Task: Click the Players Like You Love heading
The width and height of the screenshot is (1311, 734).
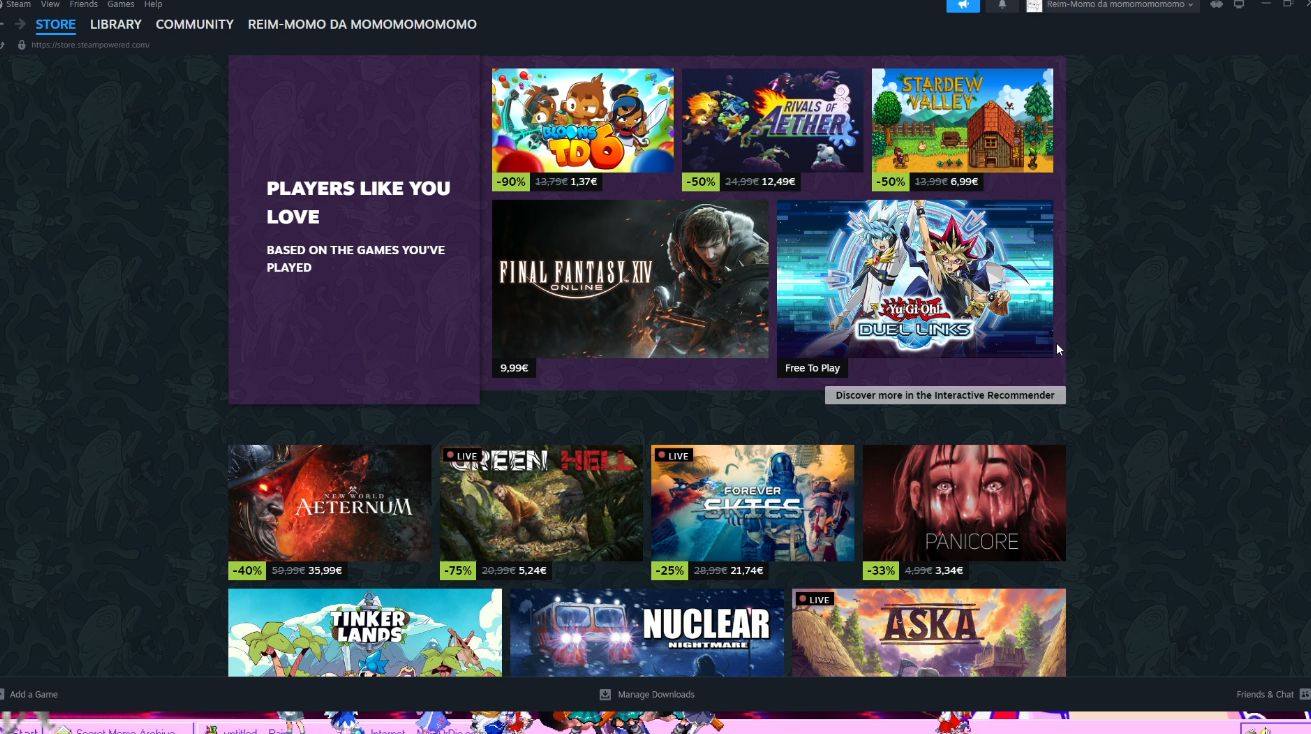Action: coord(358,202)
